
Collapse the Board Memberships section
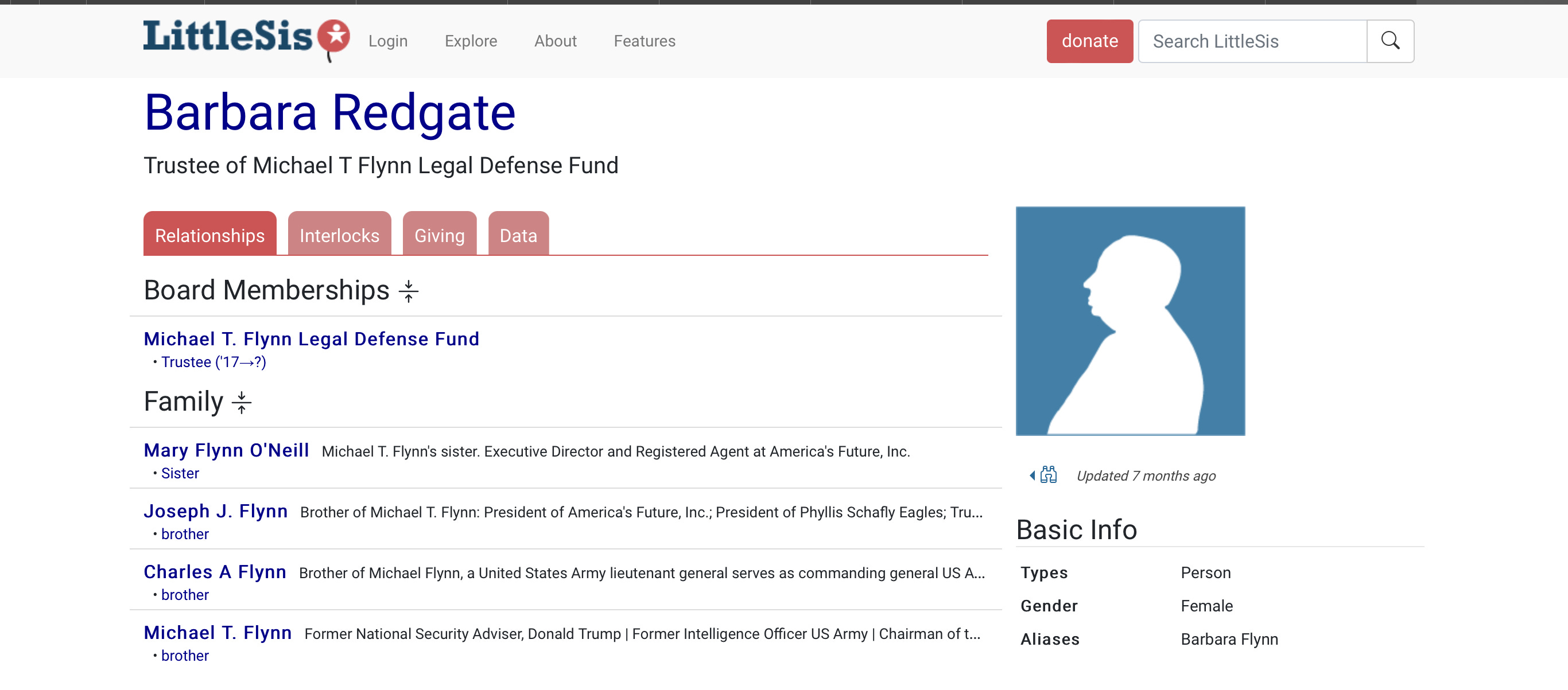[x=409, y=291]
